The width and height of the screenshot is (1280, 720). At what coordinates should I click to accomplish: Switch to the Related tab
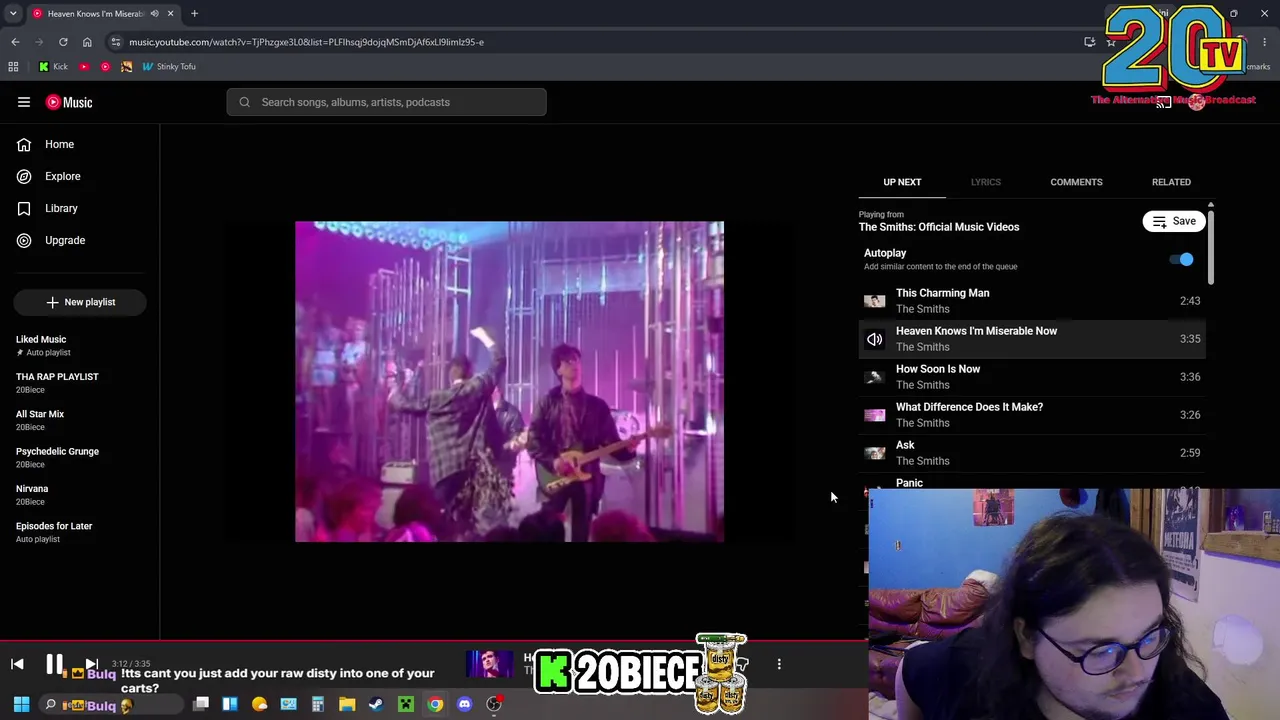click(1171, 182)
